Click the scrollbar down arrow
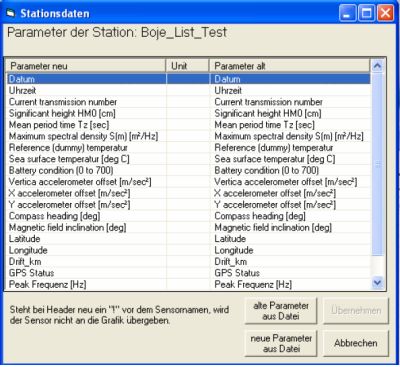 click(x=377, y=283)
